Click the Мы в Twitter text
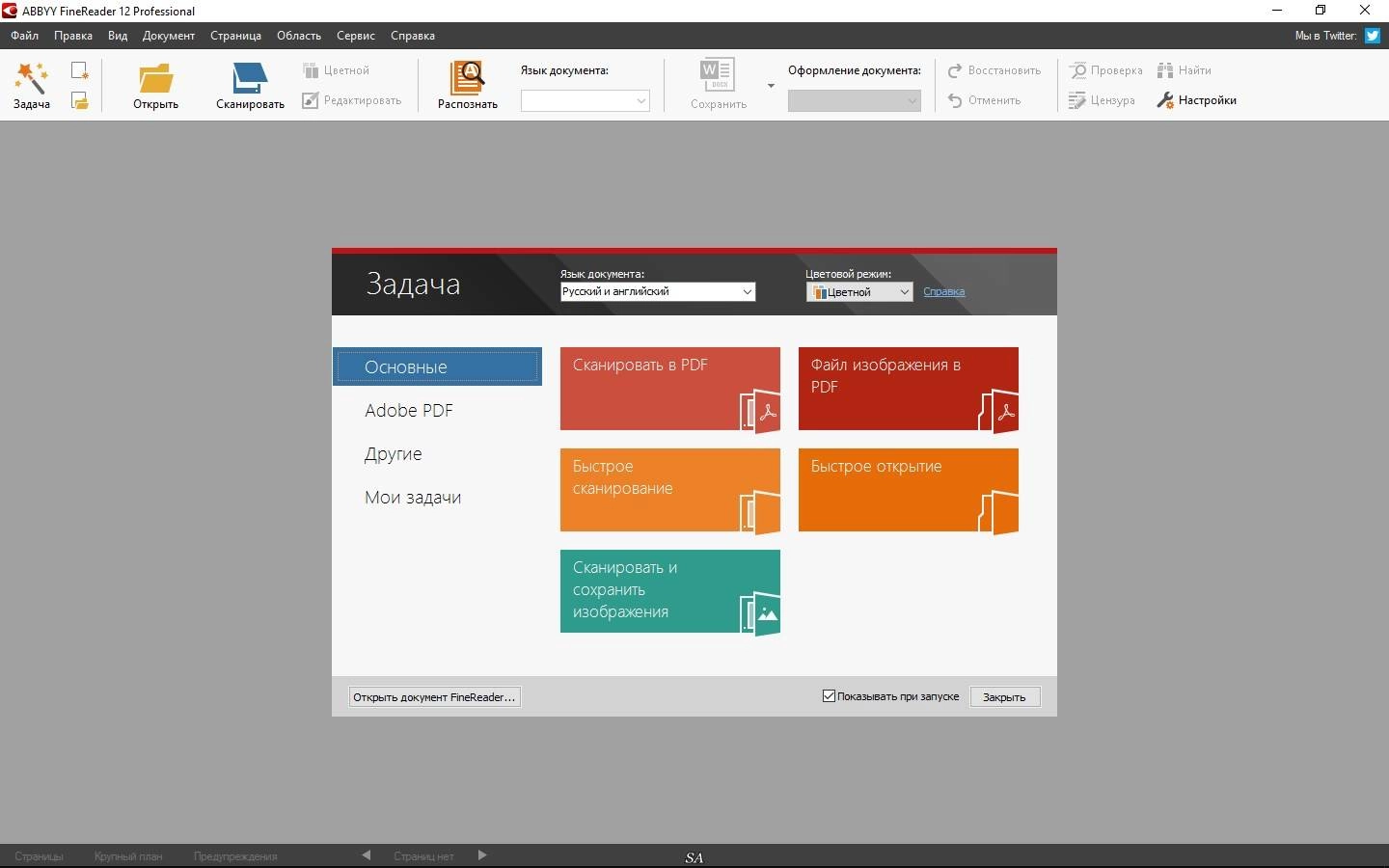This screenshot has height=868, width=1389. tap(1325, 36)
